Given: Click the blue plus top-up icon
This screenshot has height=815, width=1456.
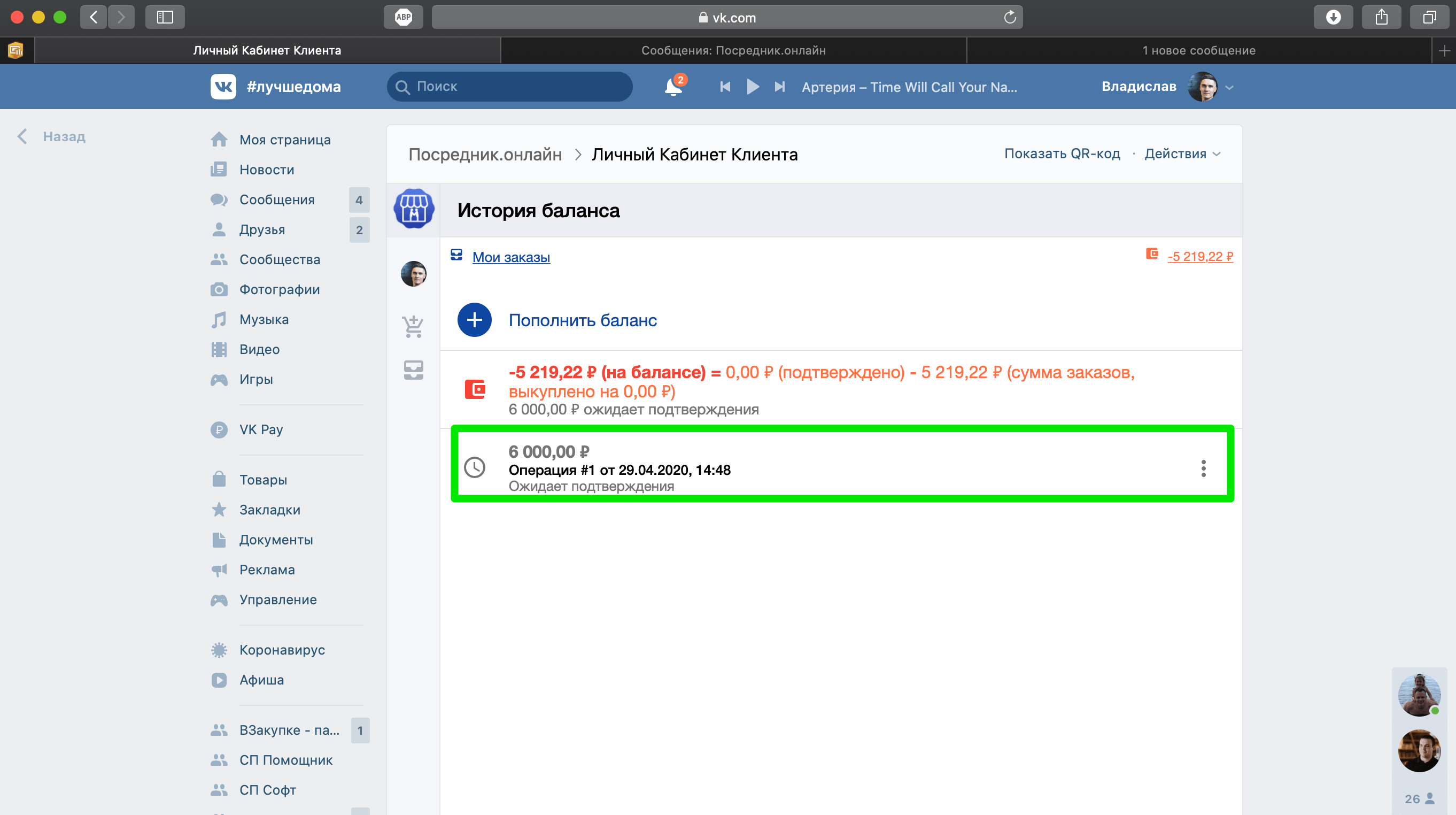Looking at the screenshot, I should tap(474, 320).
